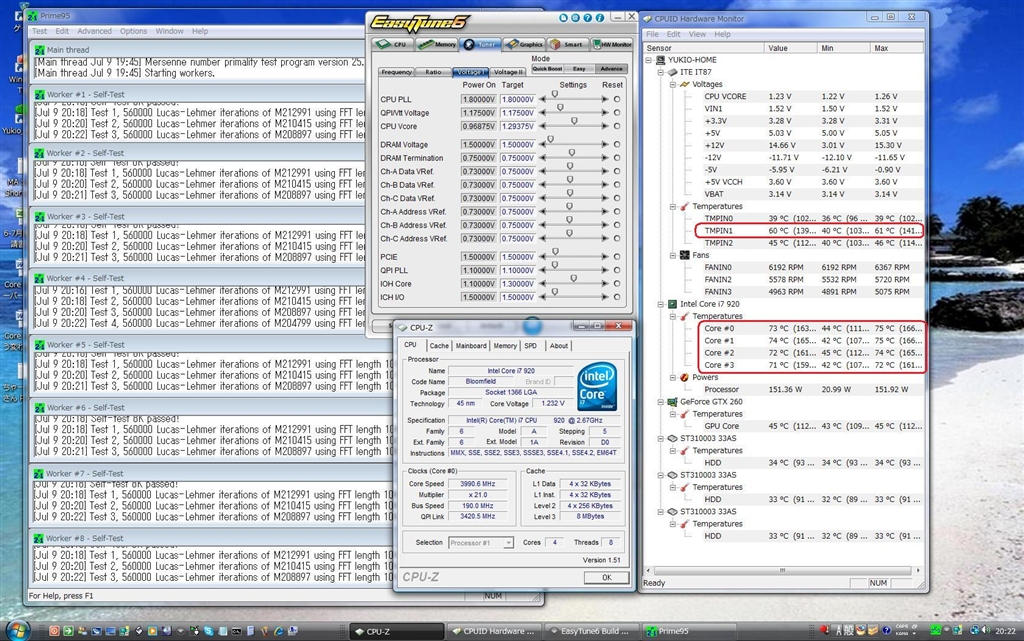Viewport: 1024px width, 641px height.
Task: Select the Reset radio for ICH I/O
Action: pos(616,297)
